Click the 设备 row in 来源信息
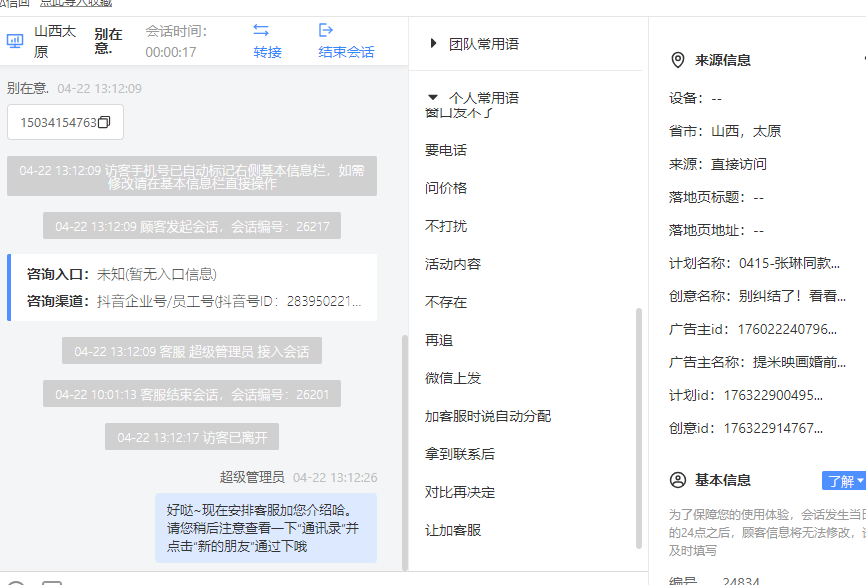Screen dimensions: 866x585 695,99
